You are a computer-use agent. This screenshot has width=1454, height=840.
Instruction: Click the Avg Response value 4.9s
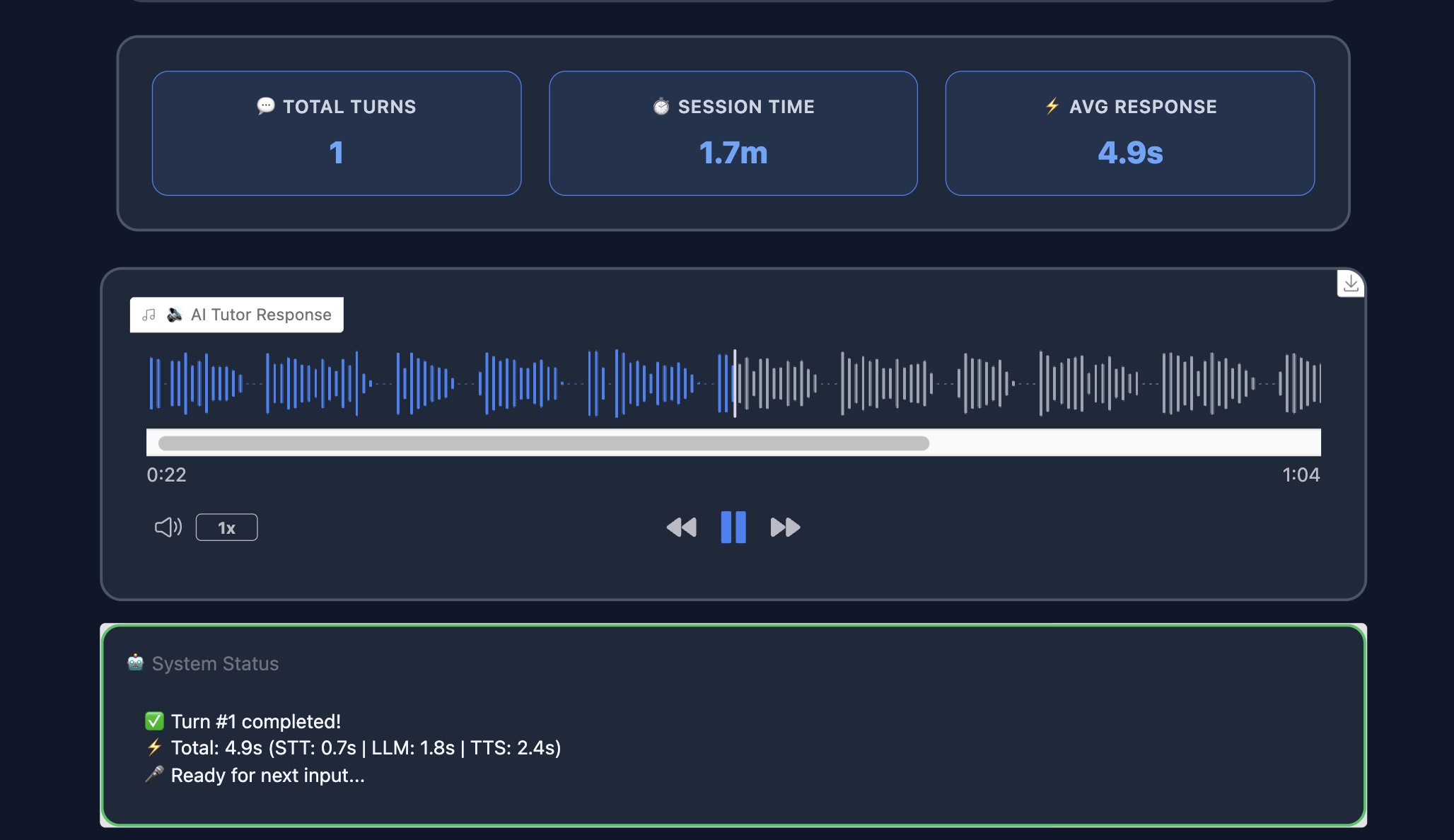click(x=1130, y=153)
